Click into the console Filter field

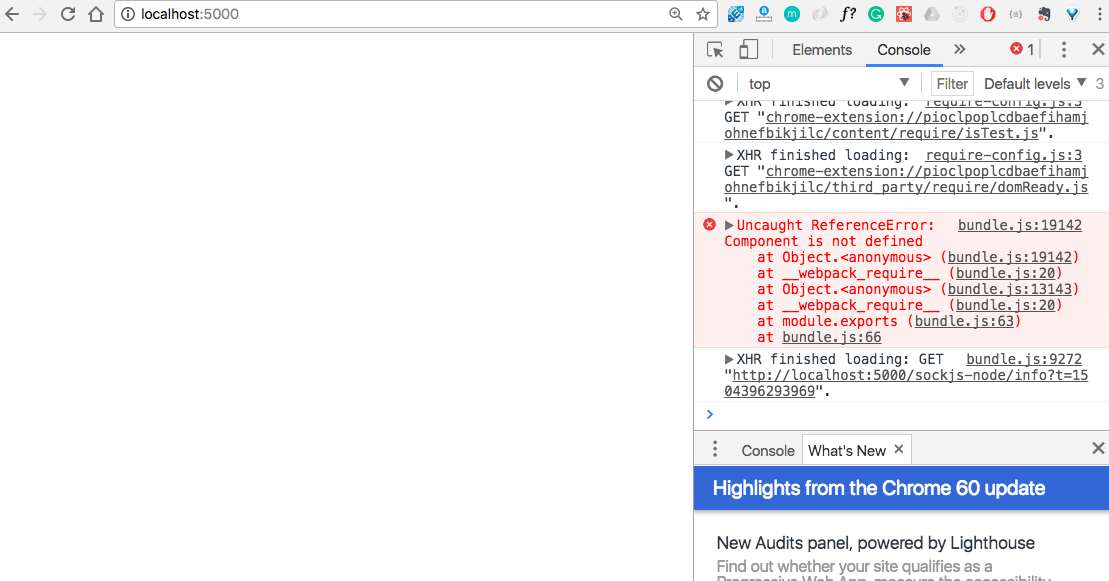point(952,84)
